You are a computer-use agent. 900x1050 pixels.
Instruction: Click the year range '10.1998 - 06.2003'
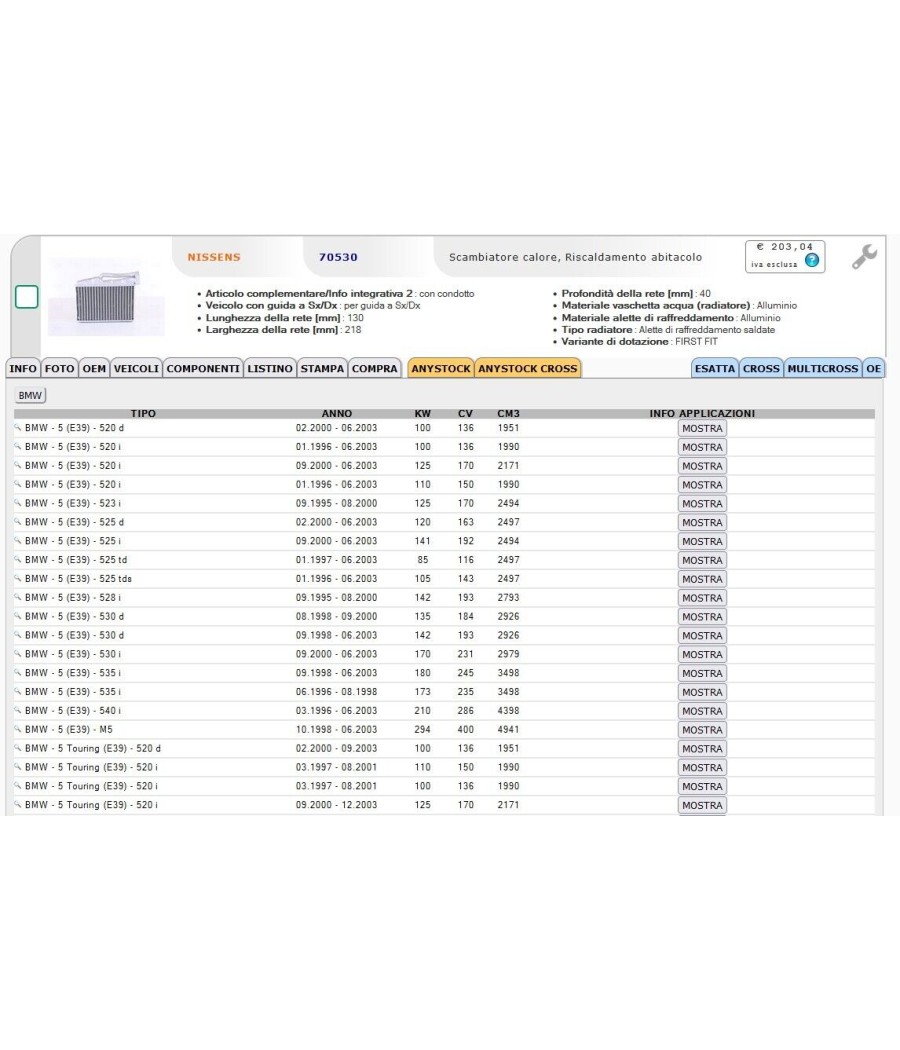pyautogui.click(x=336, y=729)
